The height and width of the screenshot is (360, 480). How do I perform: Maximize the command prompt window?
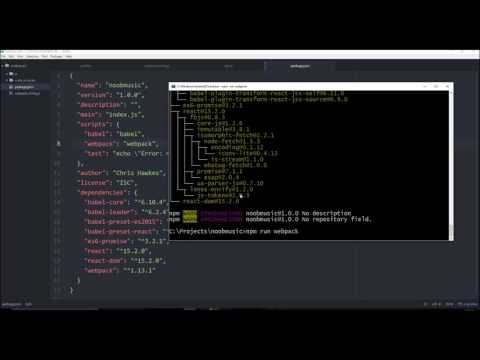point(436,86)
